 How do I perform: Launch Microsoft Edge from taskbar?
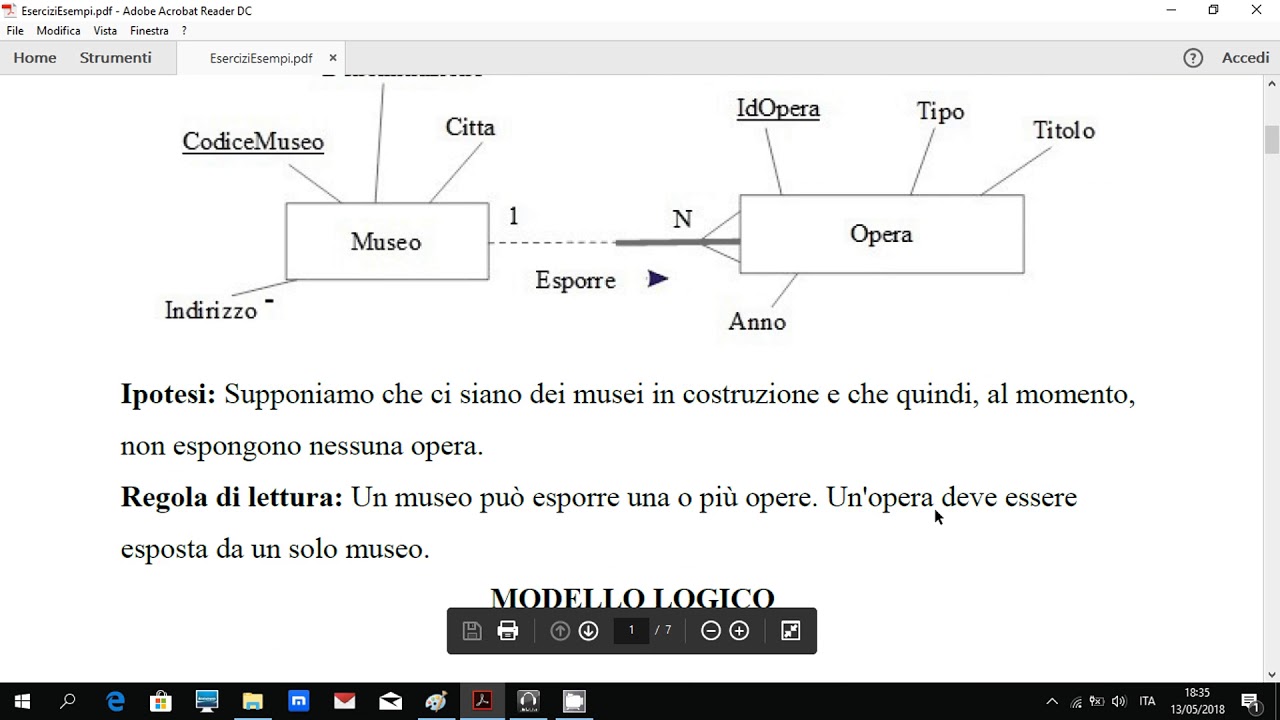(x=115, y=701)
